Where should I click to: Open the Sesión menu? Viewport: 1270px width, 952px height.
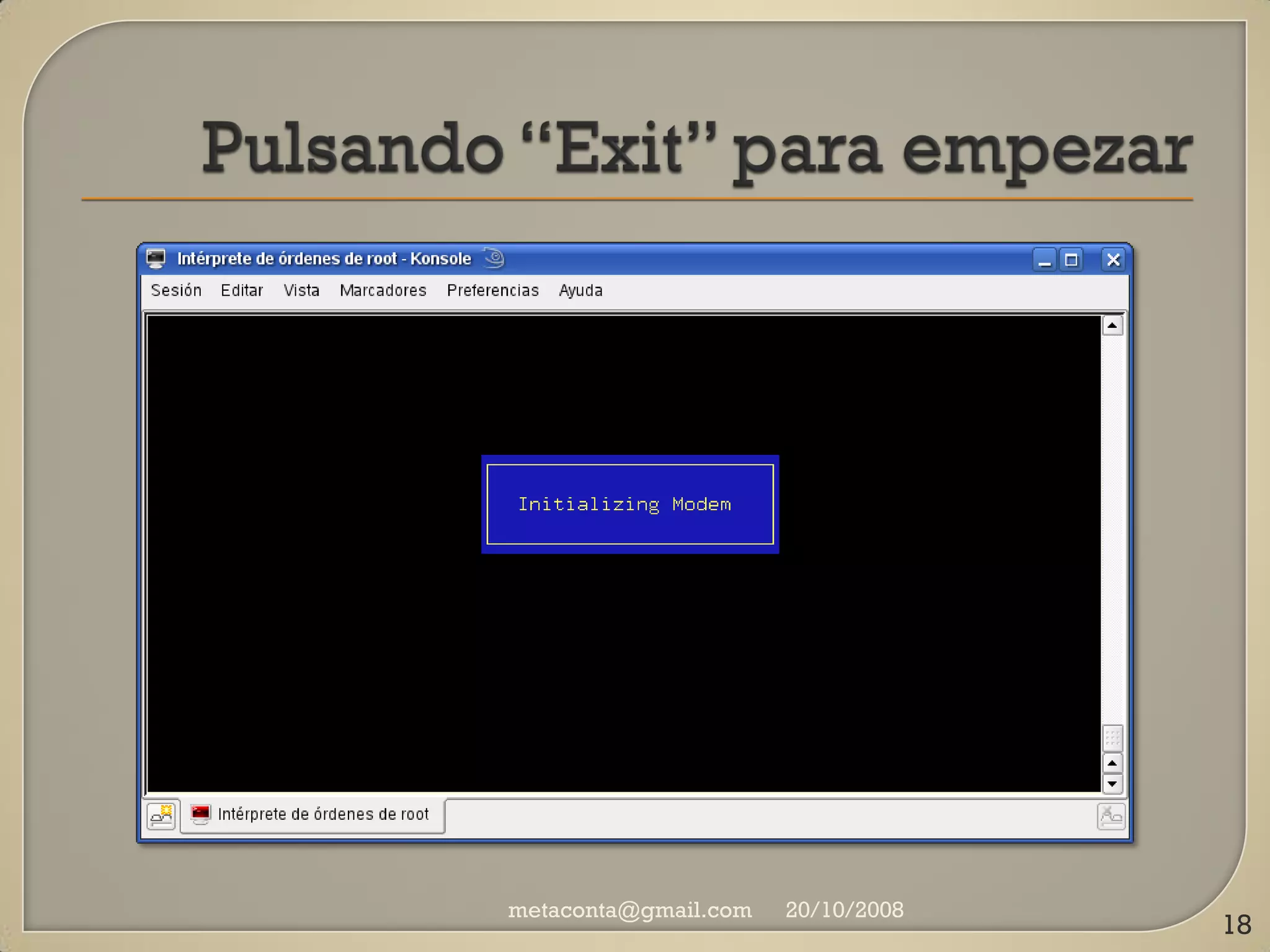176,291
